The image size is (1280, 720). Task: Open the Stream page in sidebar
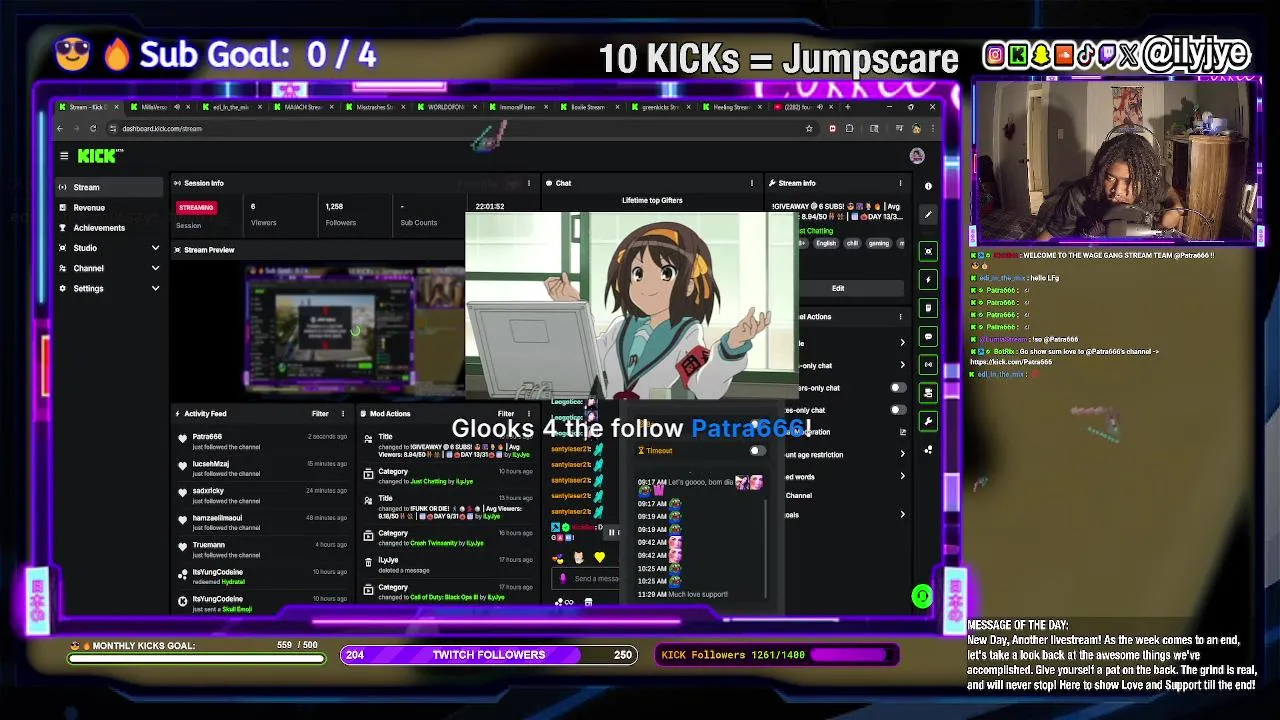point(110,187)
